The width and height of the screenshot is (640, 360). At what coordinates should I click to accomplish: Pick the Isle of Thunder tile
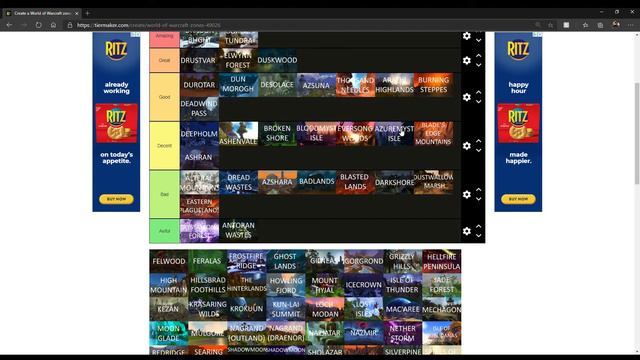tap(402, 285)
